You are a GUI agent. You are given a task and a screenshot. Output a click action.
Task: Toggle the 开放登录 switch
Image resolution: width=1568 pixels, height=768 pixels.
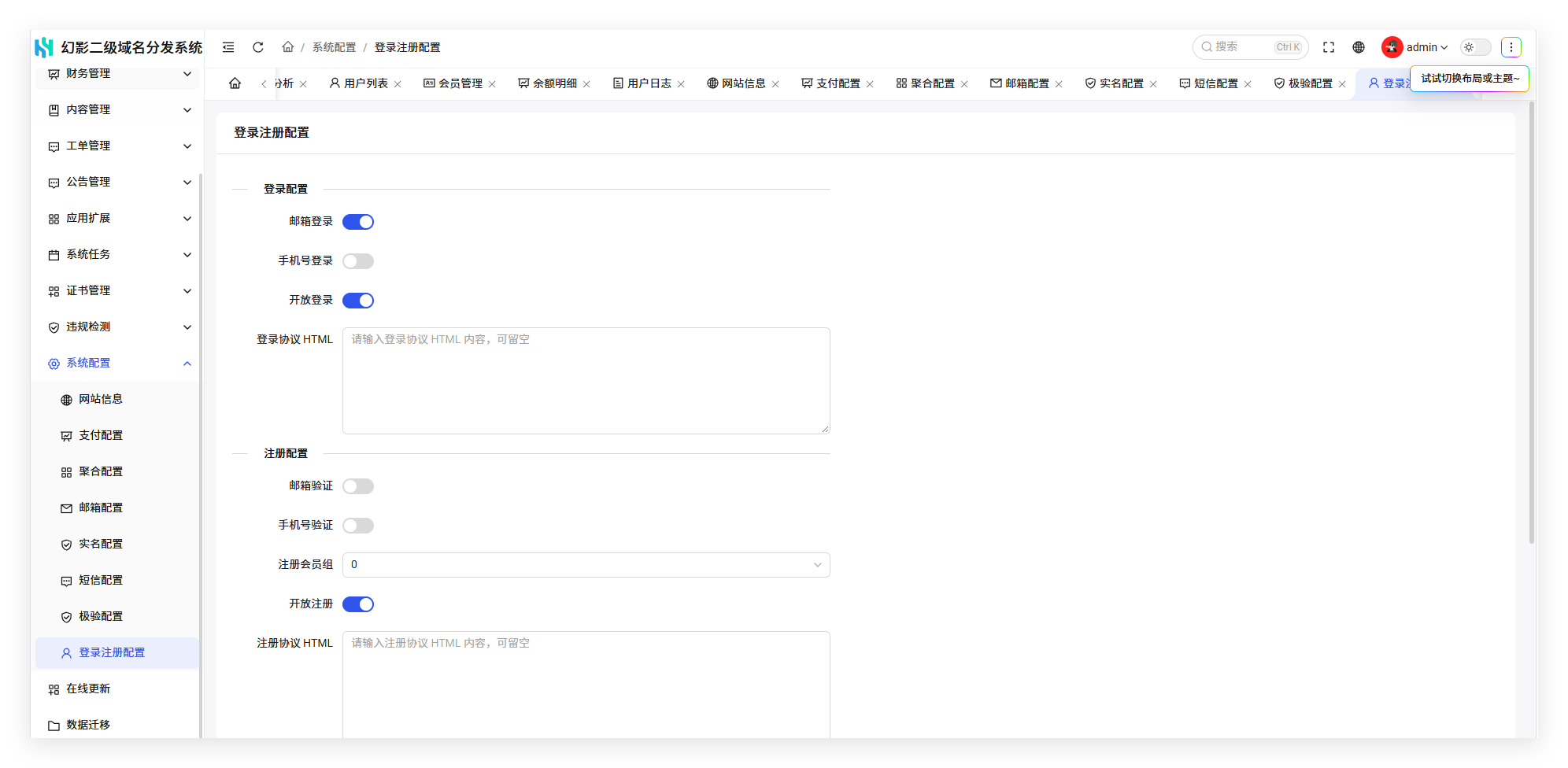358,301
